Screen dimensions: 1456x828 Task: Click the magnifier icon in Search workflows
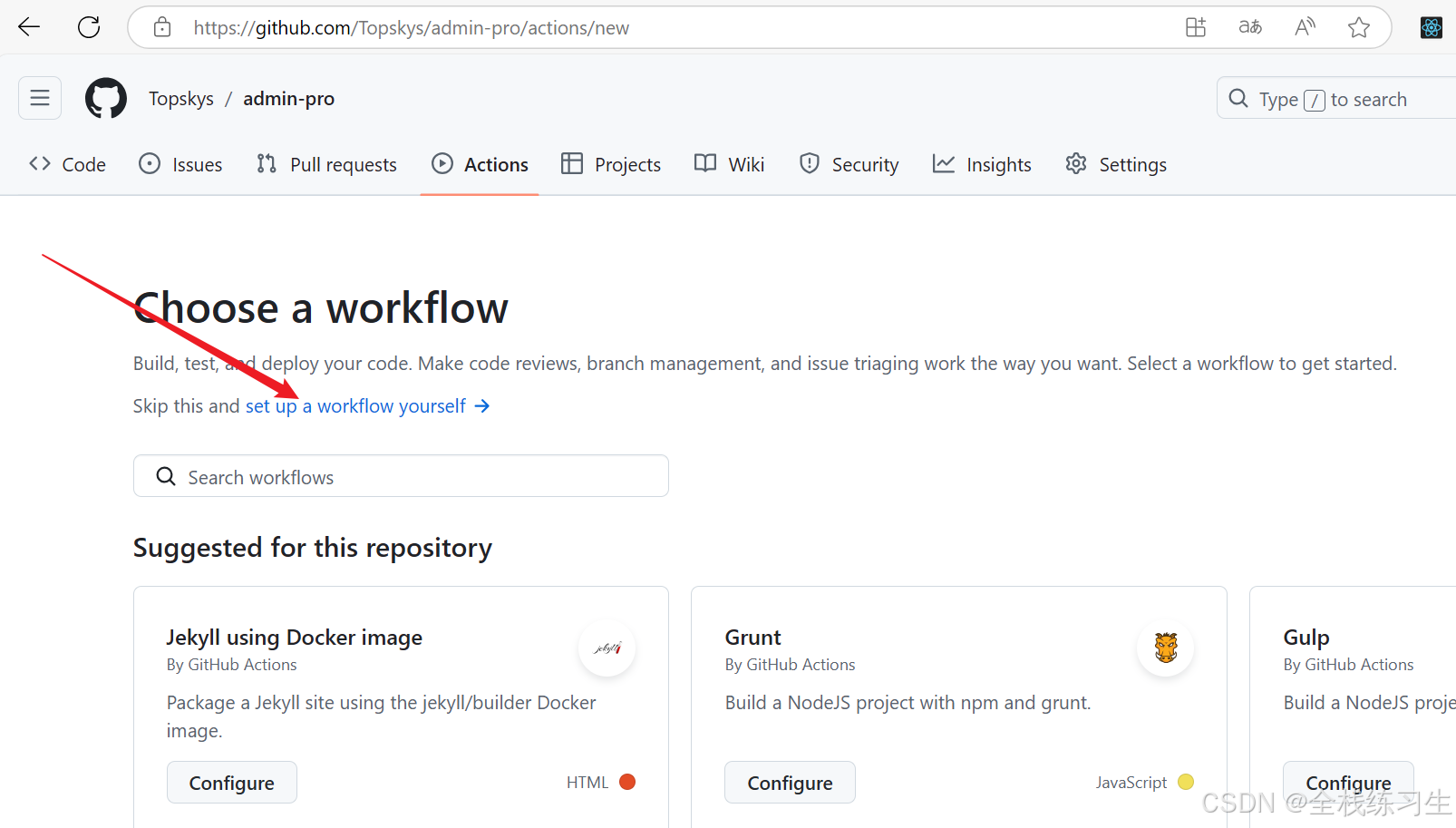[165, 476]
